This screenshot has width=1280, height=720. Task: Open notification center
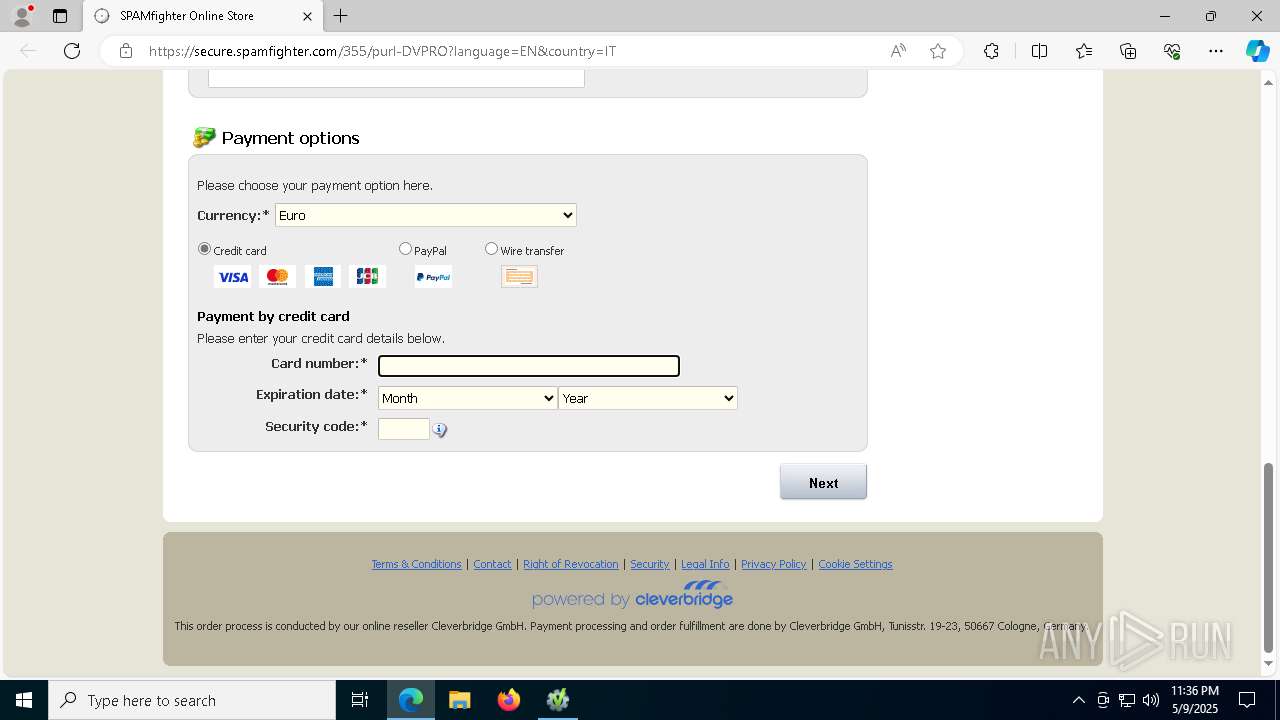click(x=1248, y=700)
